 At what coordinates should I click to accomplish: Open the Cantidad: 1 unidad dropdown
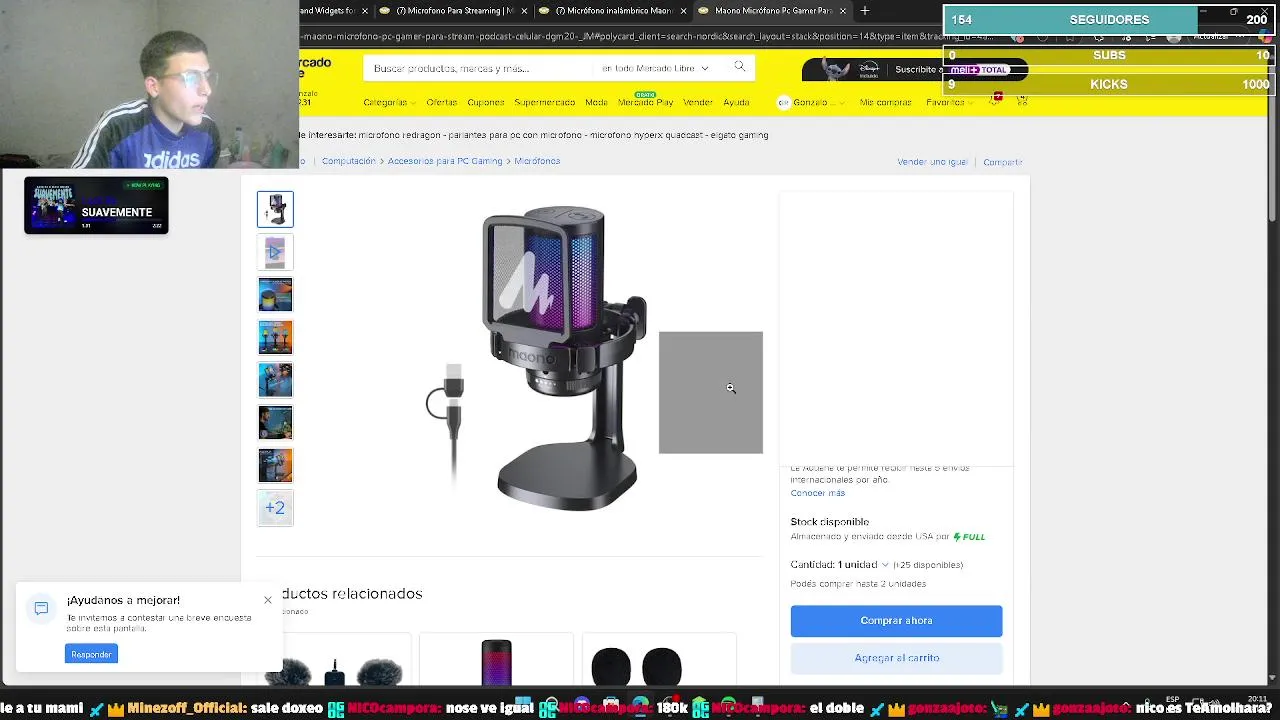(x=839, y=565)
